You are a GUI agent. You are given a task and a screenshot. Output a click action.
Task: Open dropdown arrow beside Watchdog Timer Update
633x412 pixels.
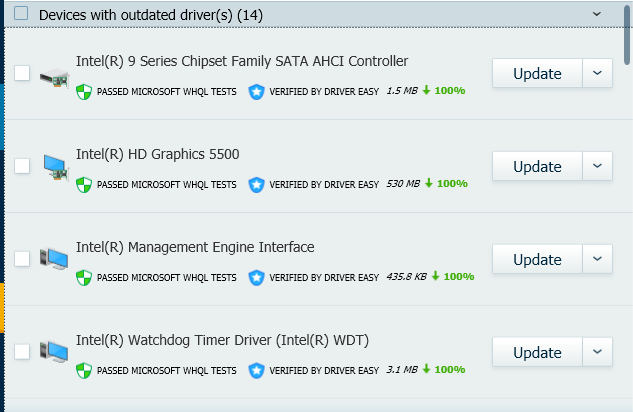coord(597,352)
